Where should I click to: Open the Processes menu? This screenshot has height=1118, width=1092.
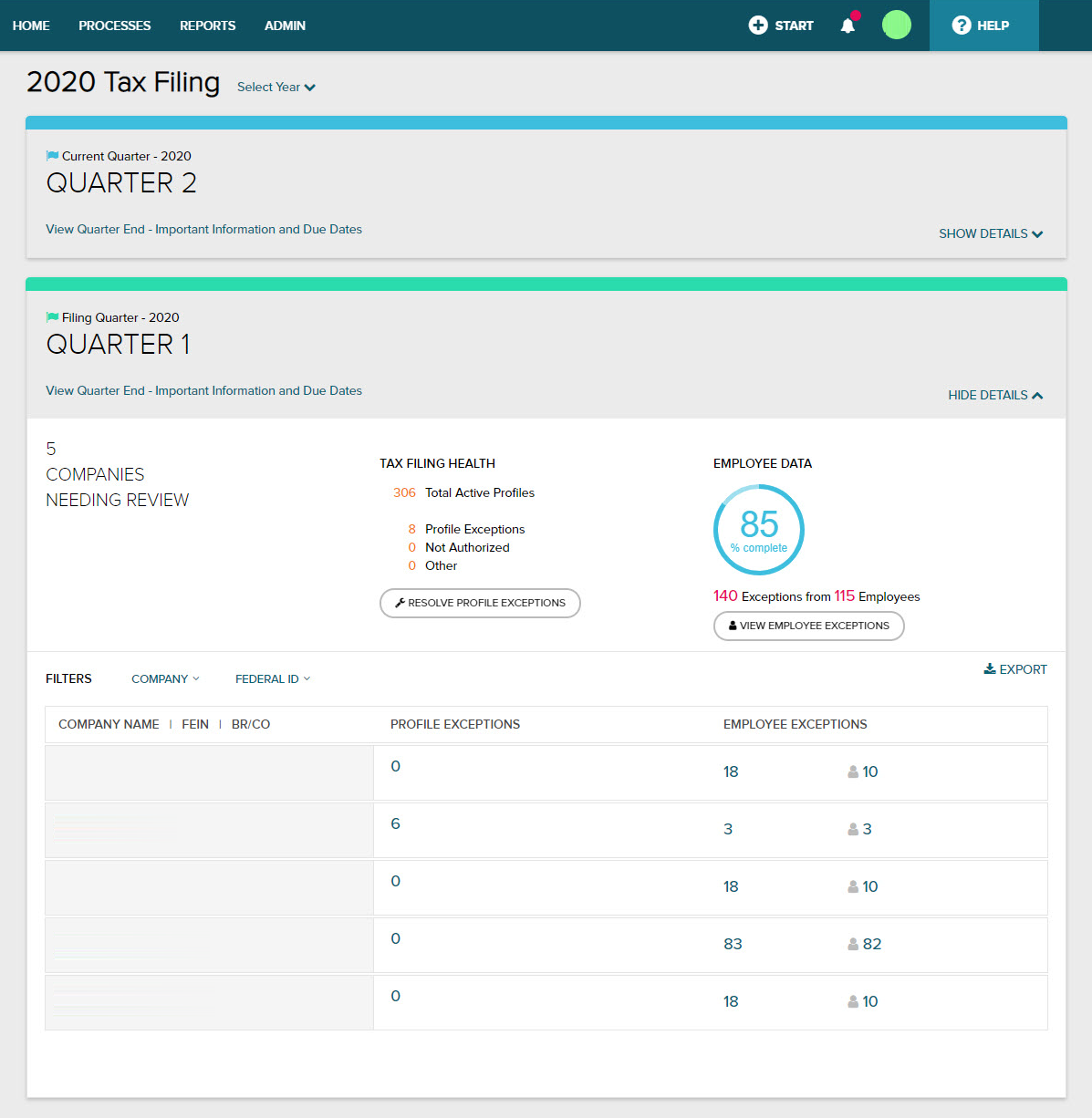(115, 26)
